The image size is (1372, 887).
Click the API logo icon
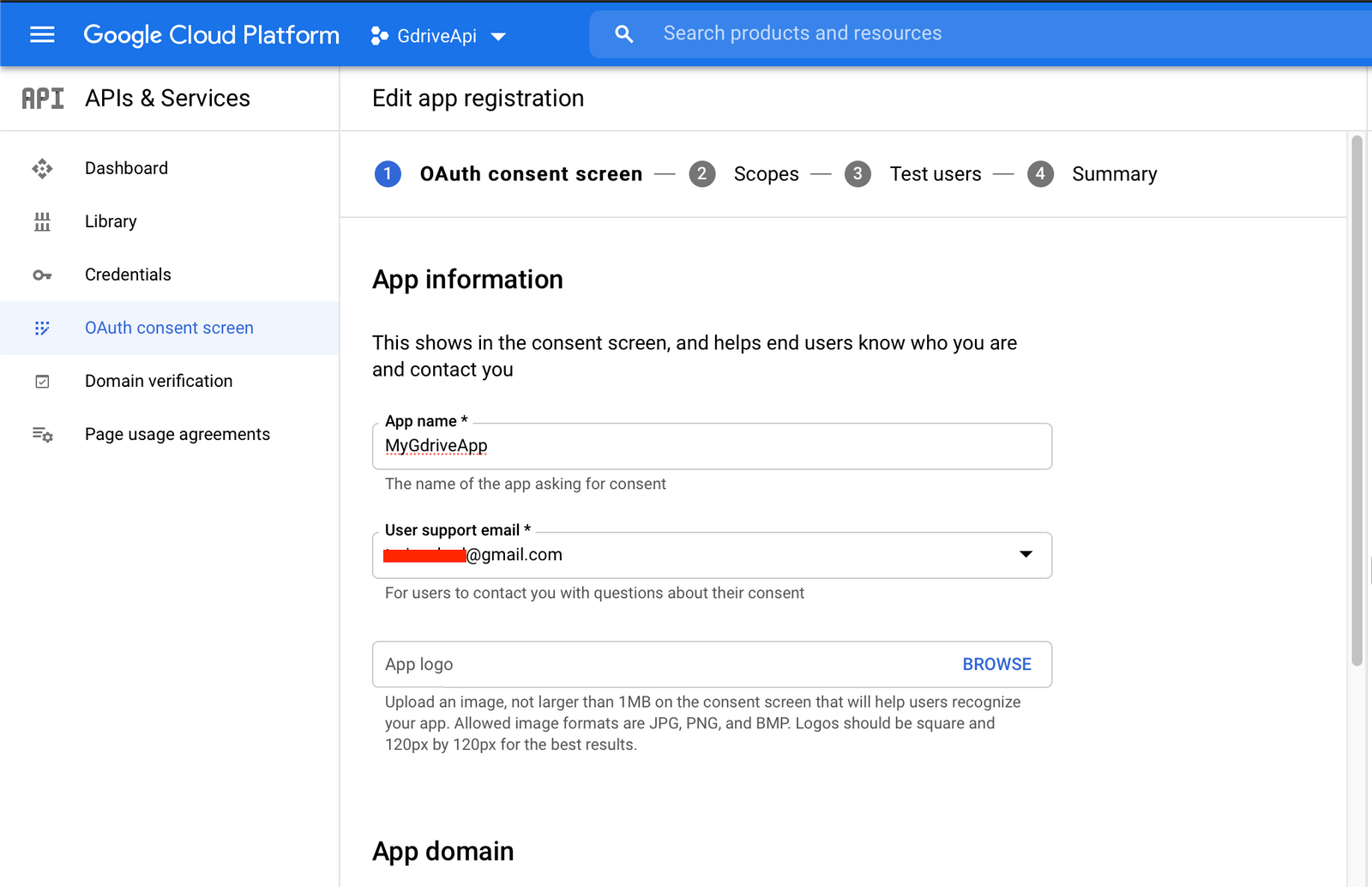point(43,99)
